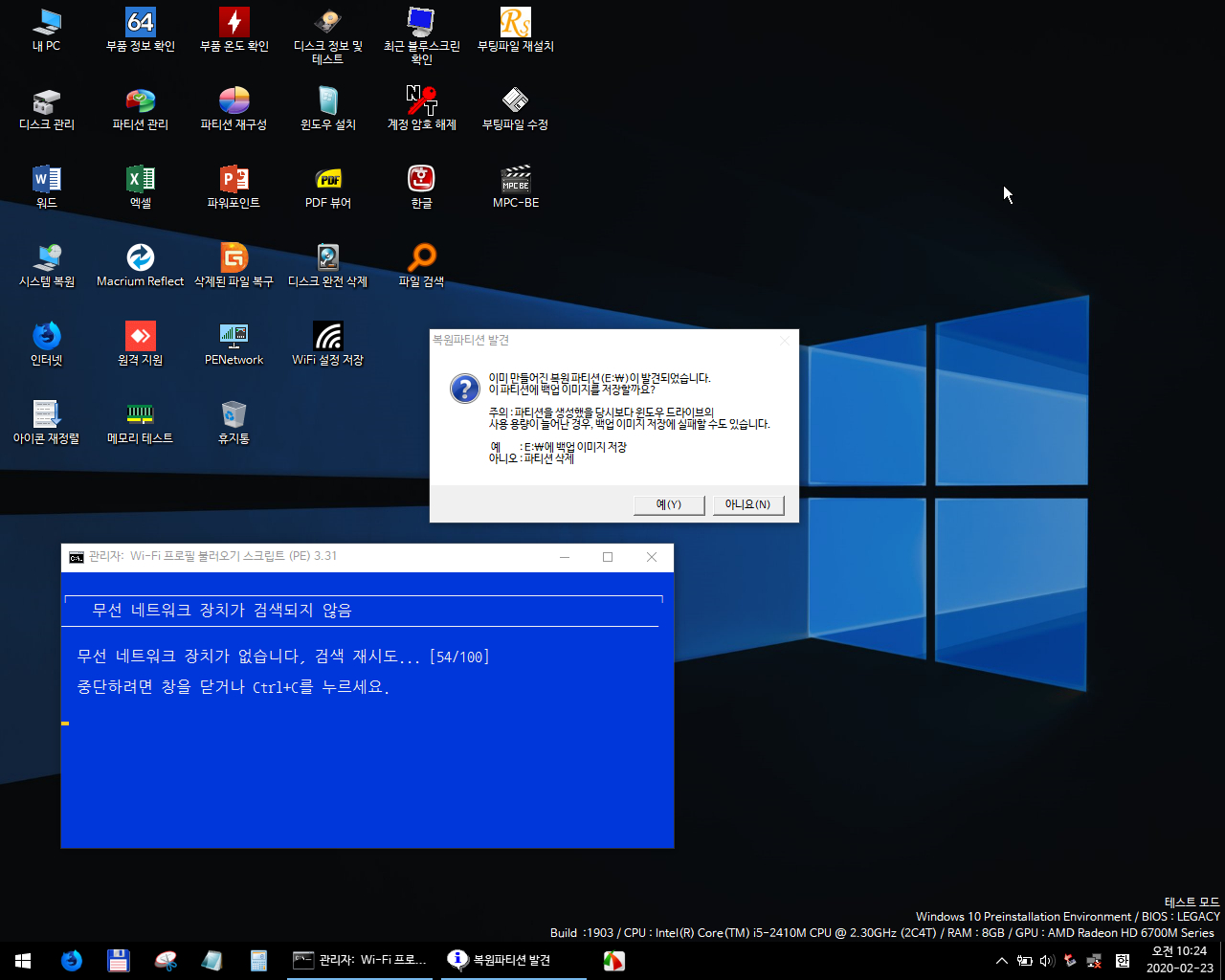Screen dimensions: 1225x980
Task: Open the volume tray icon
Action: coord(1047,961)
